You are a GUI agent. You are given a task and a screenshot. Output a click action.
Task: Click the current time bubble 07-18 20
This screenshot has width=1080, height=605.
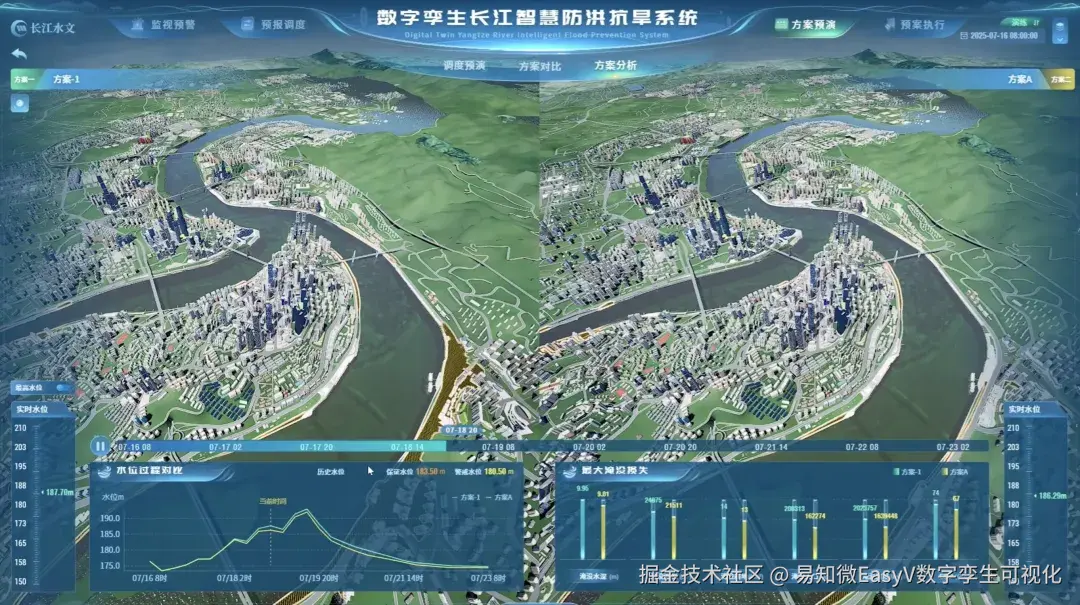461,431
